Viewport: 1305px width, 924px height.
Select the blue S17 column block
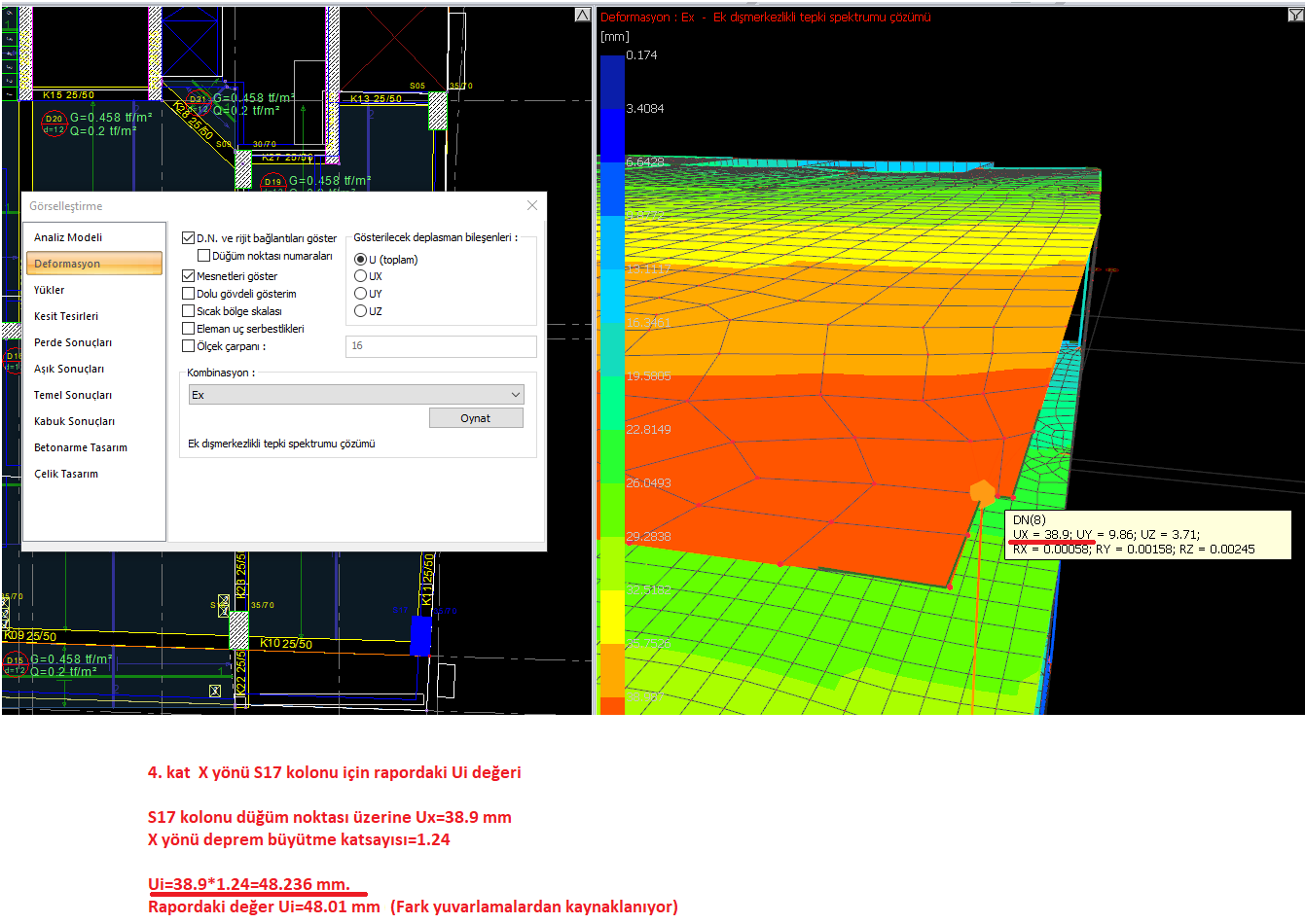pos(420,636)
